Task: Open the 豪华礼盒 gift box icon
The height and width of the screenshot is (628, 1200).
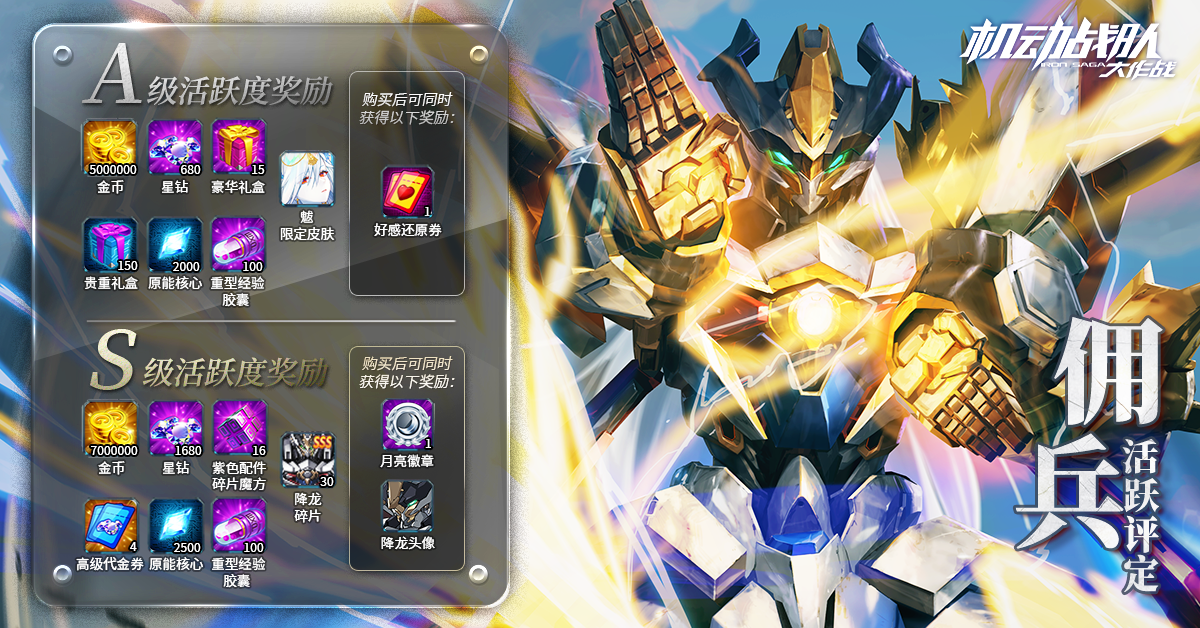Action: pos(239,147)
